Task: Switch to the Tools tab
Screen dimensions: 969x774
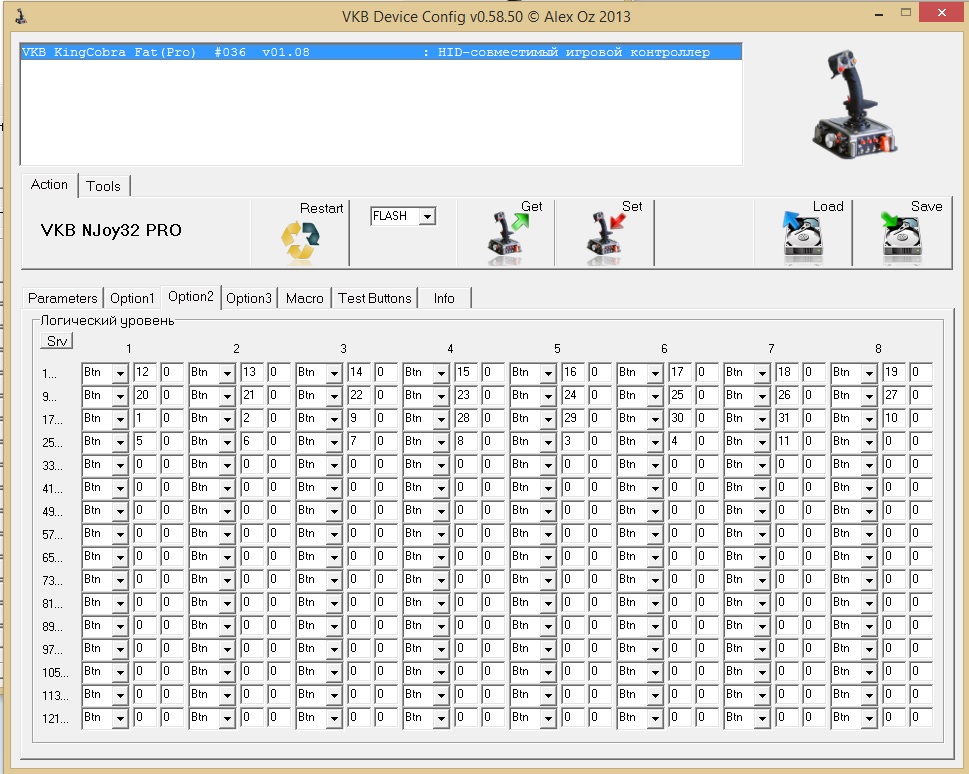Action: pyautogui.click(x=103, y=186)
